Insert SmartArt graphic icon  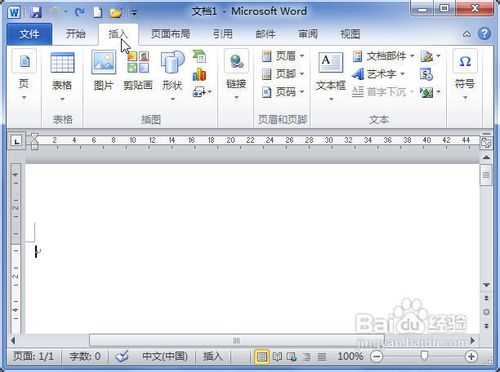pyautogui.click(x=199, y=56)
